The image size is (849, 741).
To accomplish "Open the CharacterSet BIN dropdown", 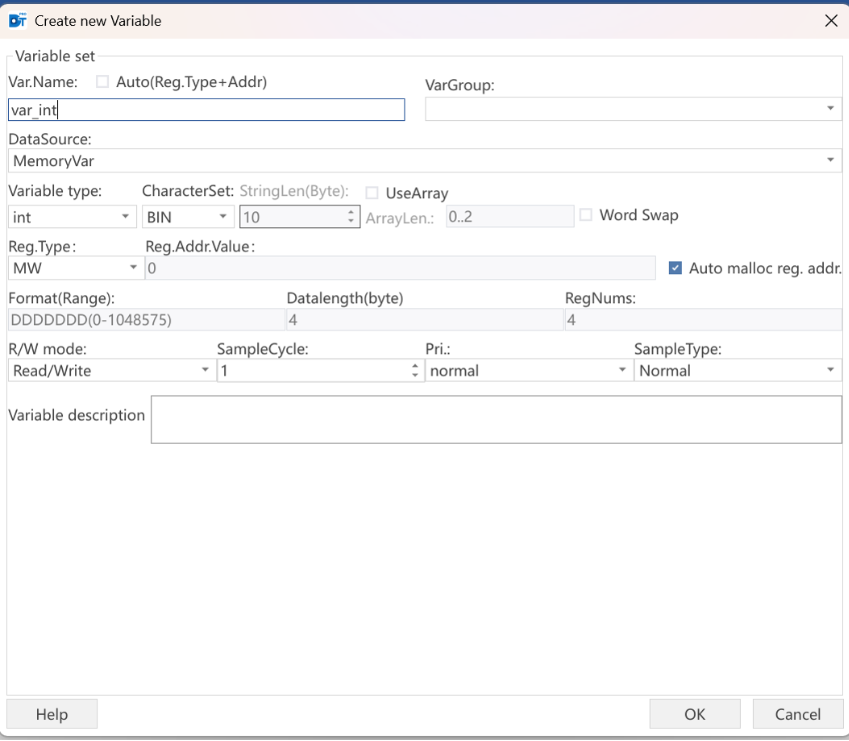I will point(187,217).
